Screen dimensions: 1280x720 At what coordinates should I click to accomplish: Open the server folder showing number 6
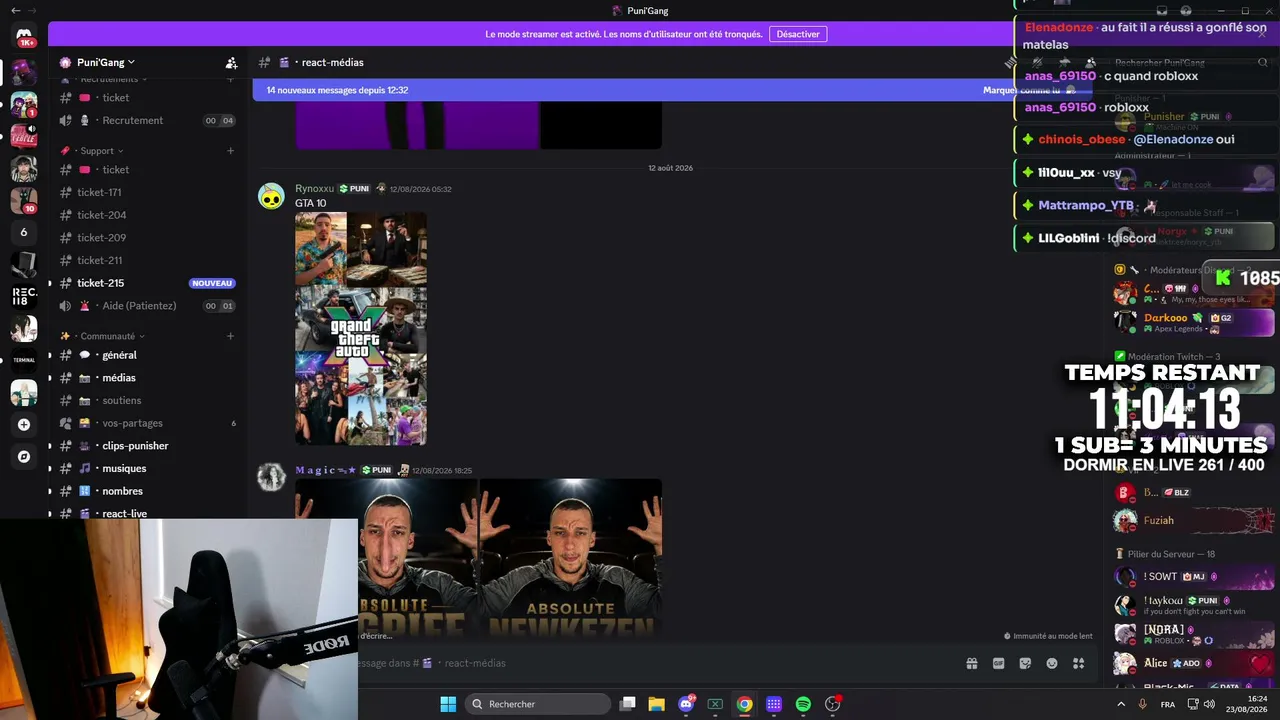(24, 232)
